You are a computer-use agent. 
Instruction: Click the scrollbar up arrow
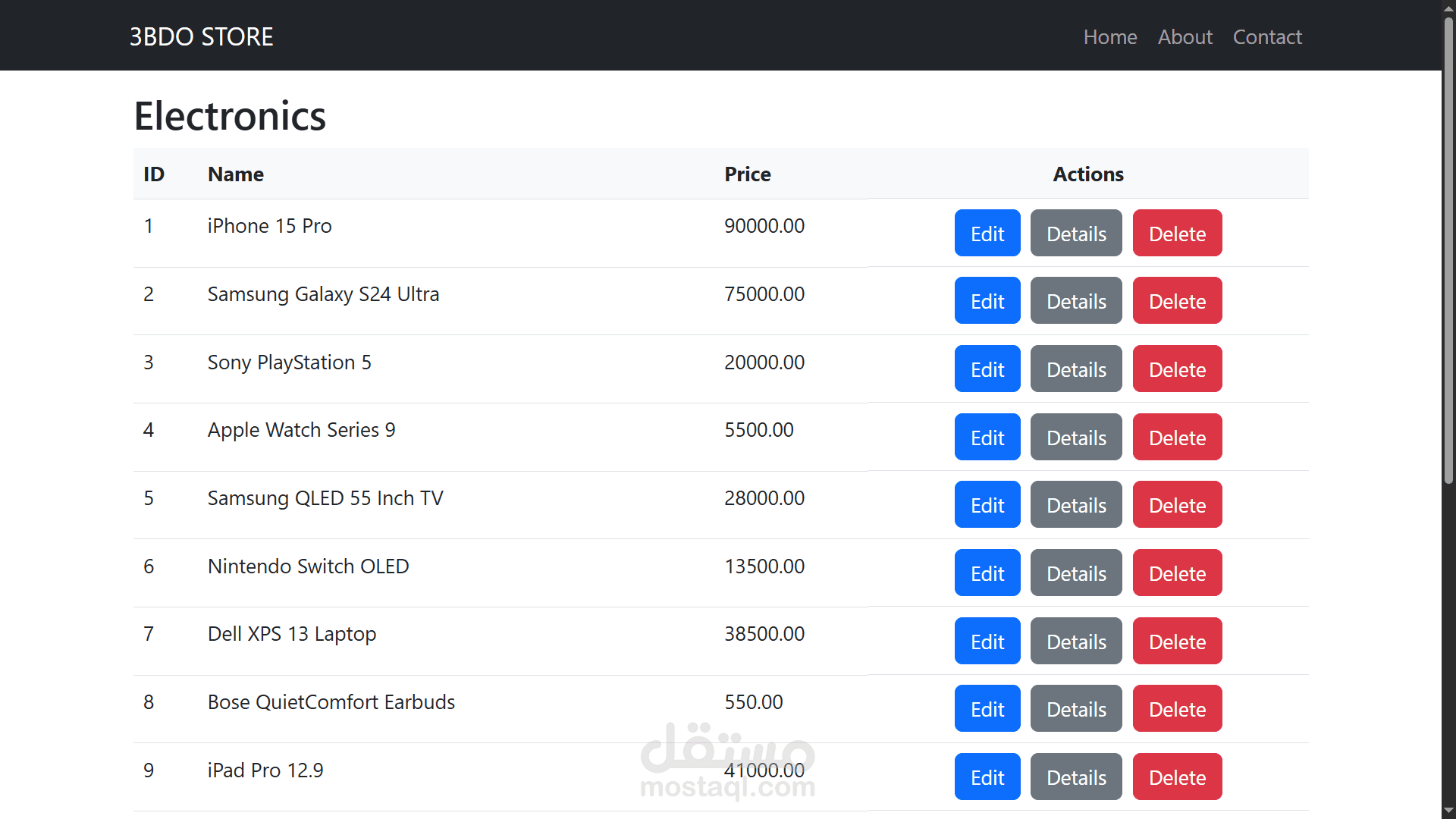[x=1448, y=8]
